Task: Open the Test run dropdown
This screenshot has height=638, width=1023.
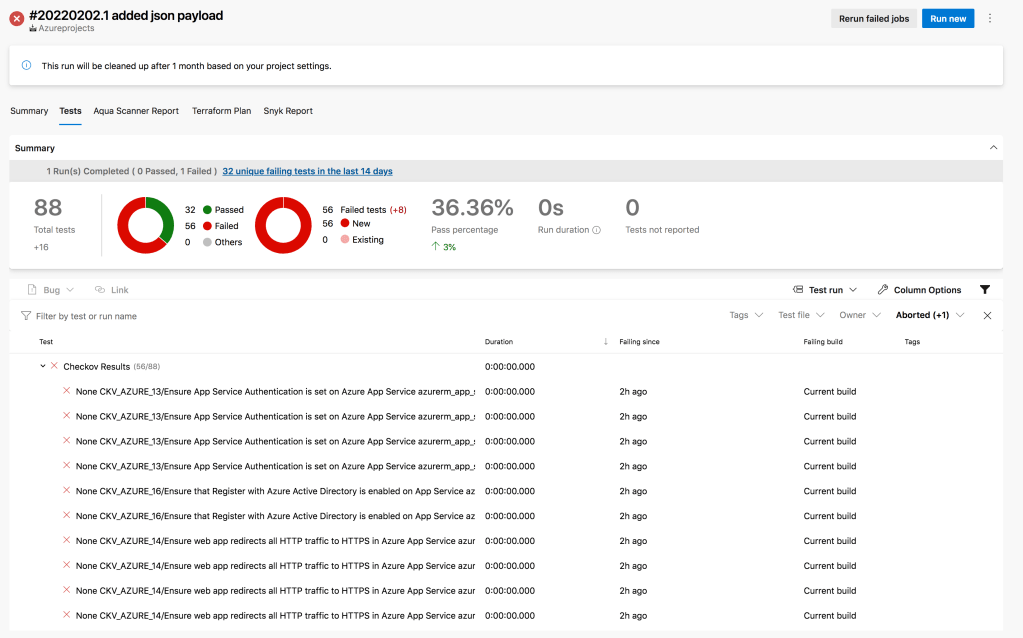Action: pyautogui.click(x=825, y=290)
